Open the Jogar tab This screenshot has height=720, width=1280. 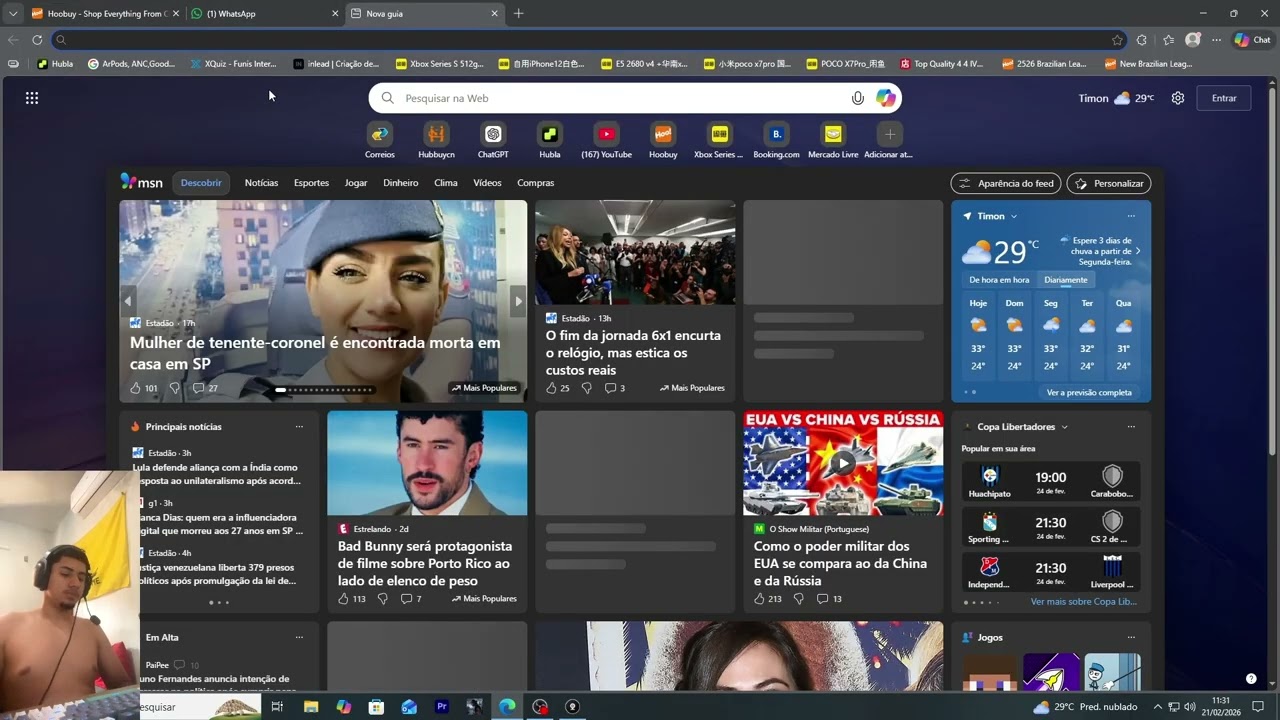(356, 183)
